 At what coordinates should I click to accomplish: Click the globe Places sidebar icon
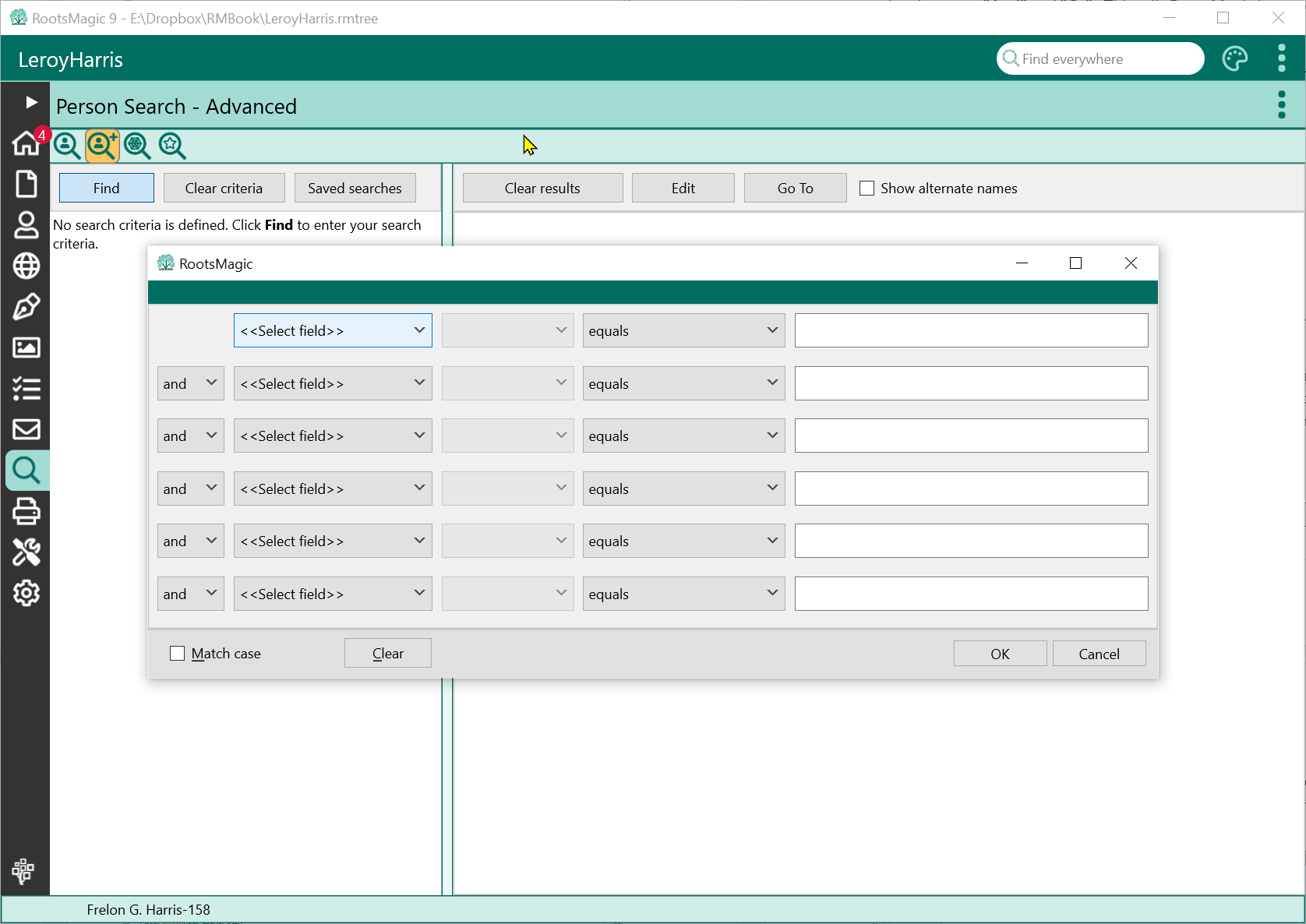tap(26, 266)
